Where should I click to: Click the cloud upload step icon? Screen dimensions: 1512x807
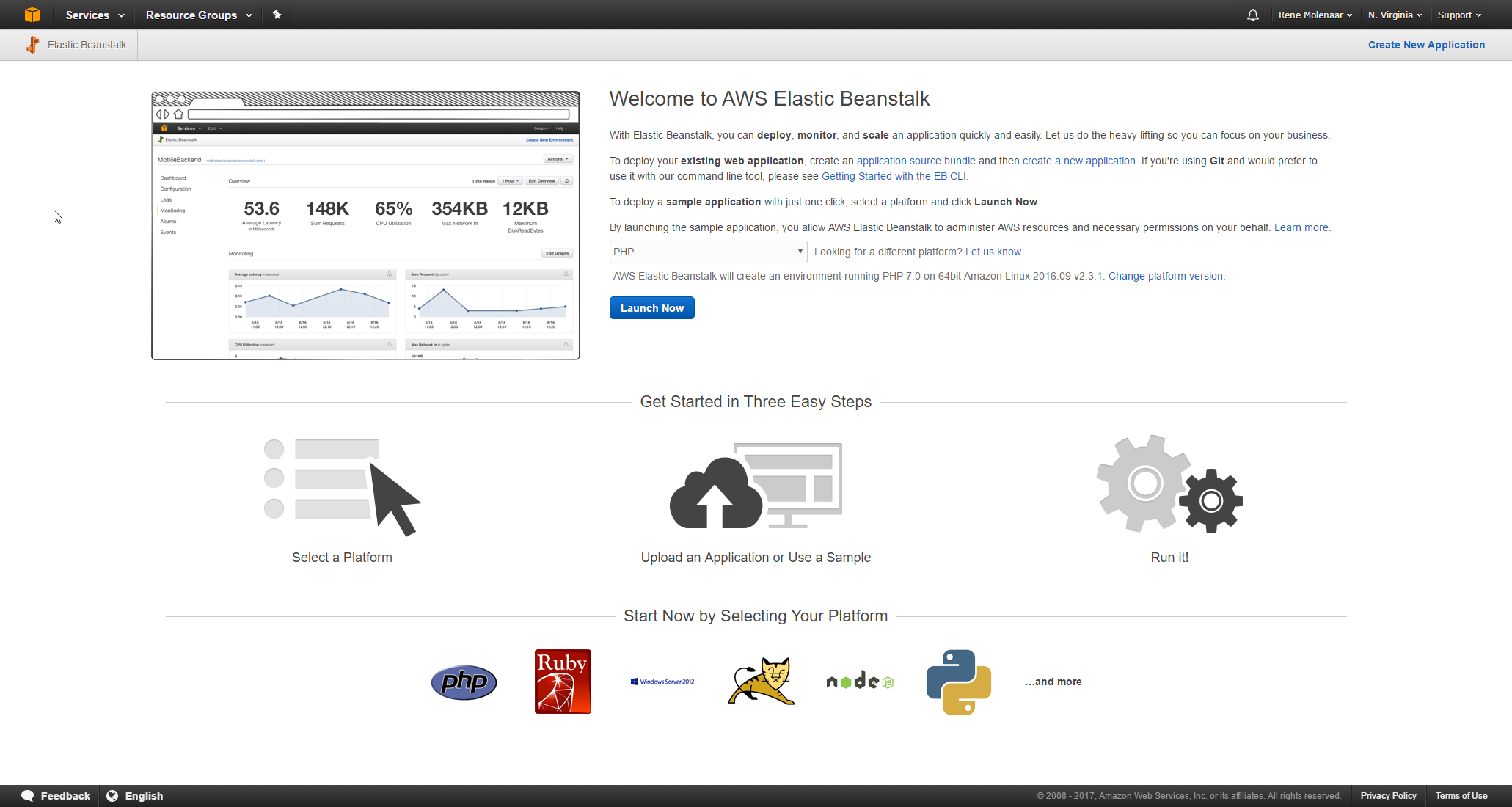(x=756, y=486)
